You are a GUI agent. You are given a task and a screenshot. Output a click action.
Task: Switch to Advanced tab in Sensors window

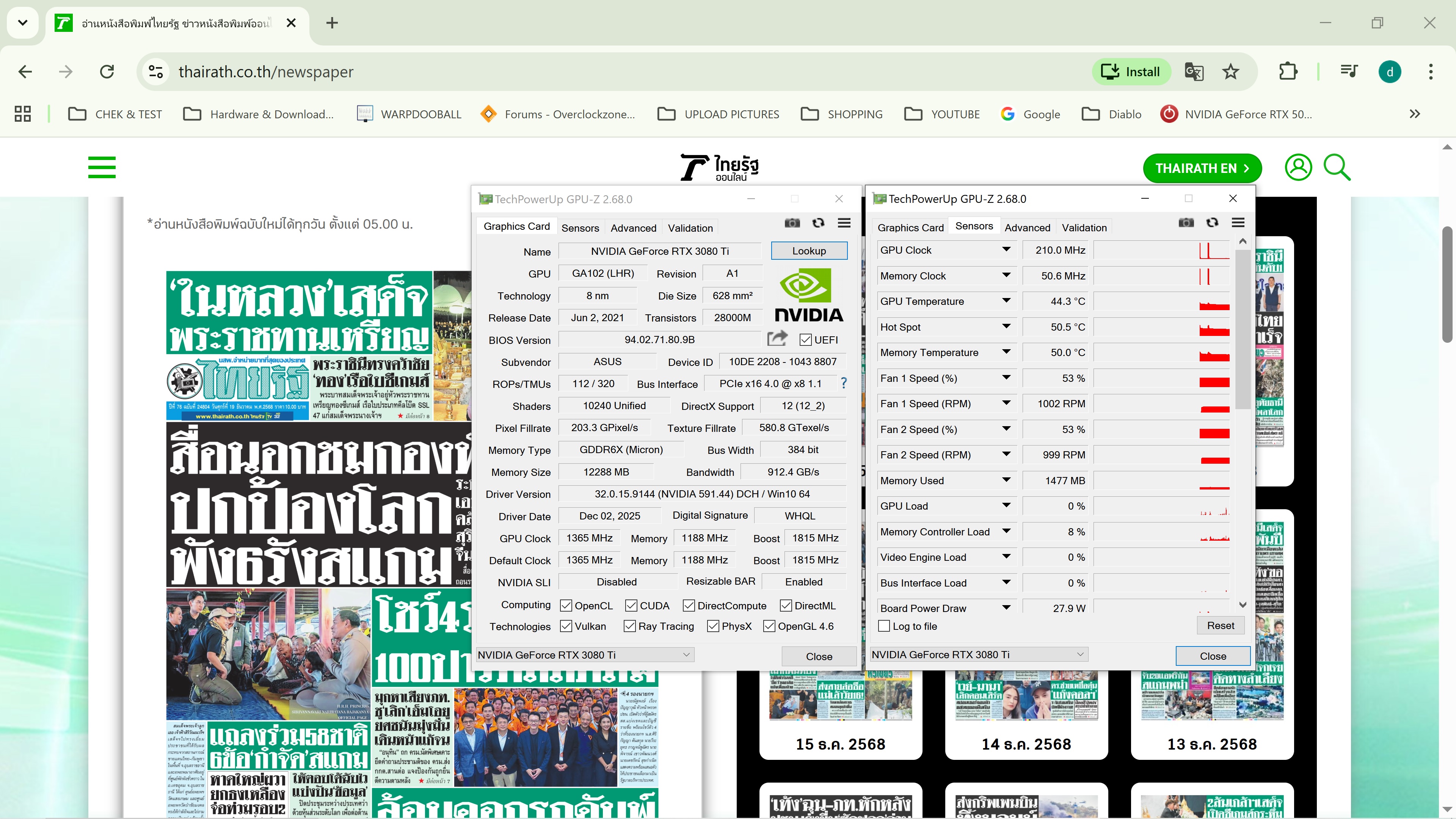click(1027, 228)
